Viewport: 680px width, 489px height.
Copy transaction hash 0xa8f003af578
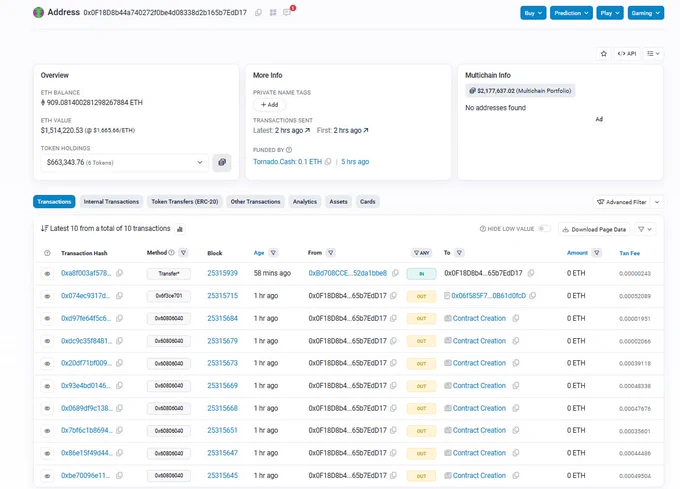click(120, 273)
